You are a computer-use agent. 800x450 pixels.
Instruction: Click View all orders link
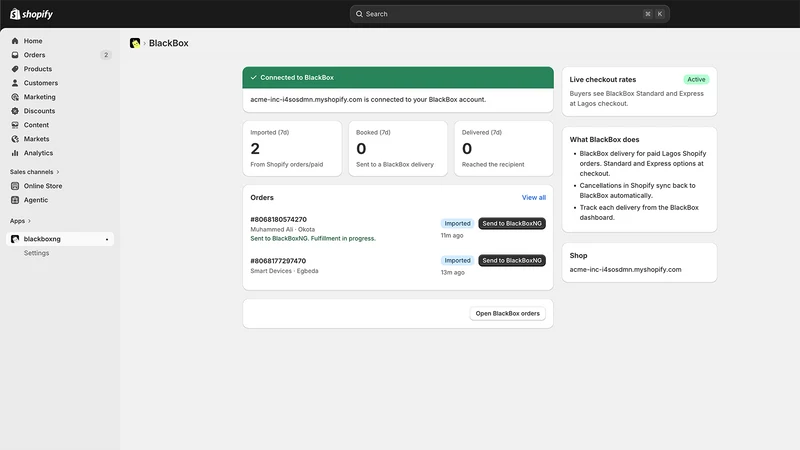[534, 197]
